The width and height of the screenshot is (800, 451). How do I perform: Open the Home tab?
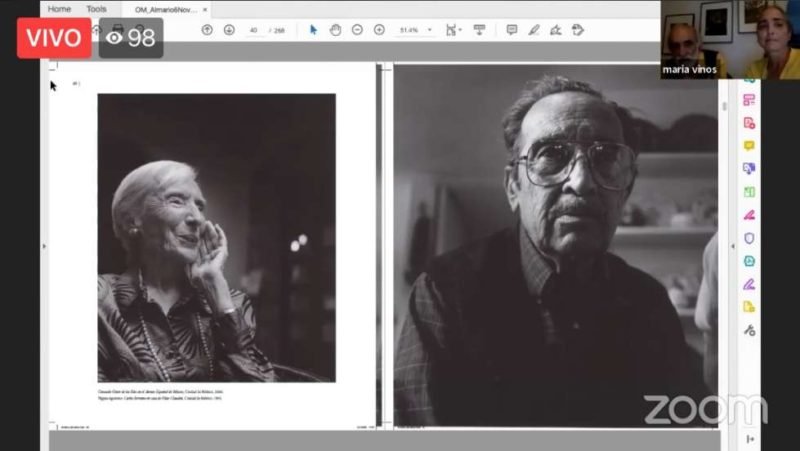[59, 9]
